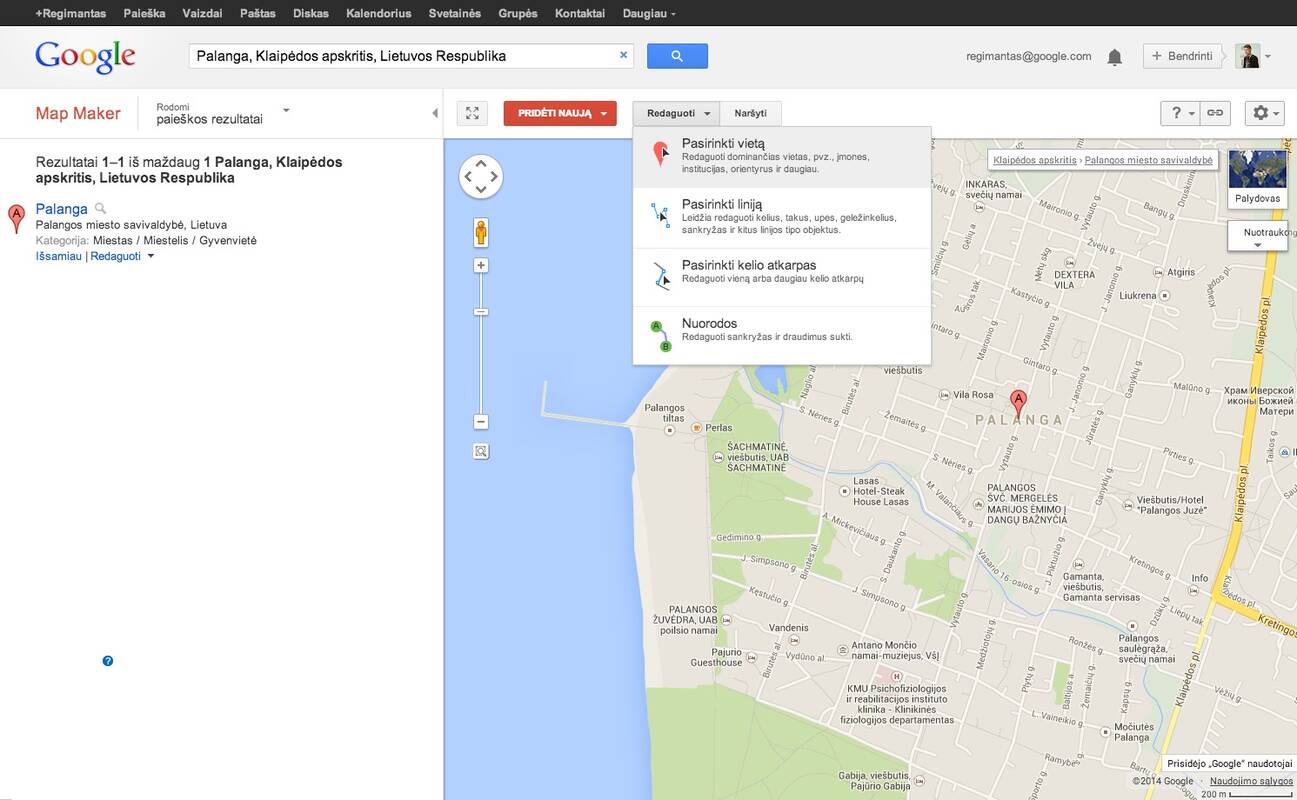Image resolution: width=1297 pixels, height=800 pixels.
Task: Zoom in using the plus button
Action: (481, 266)
